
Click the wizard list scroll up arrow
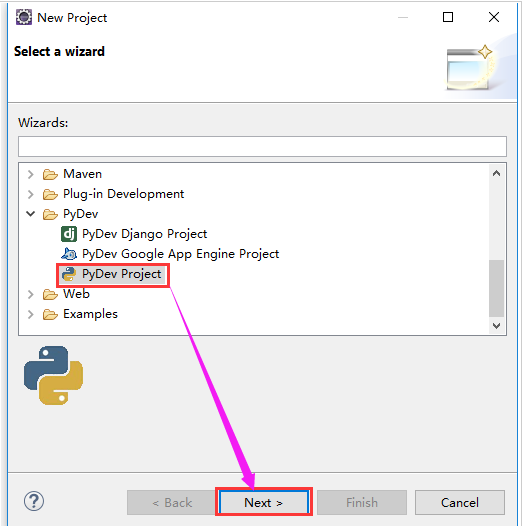click(x=497, y=173)
